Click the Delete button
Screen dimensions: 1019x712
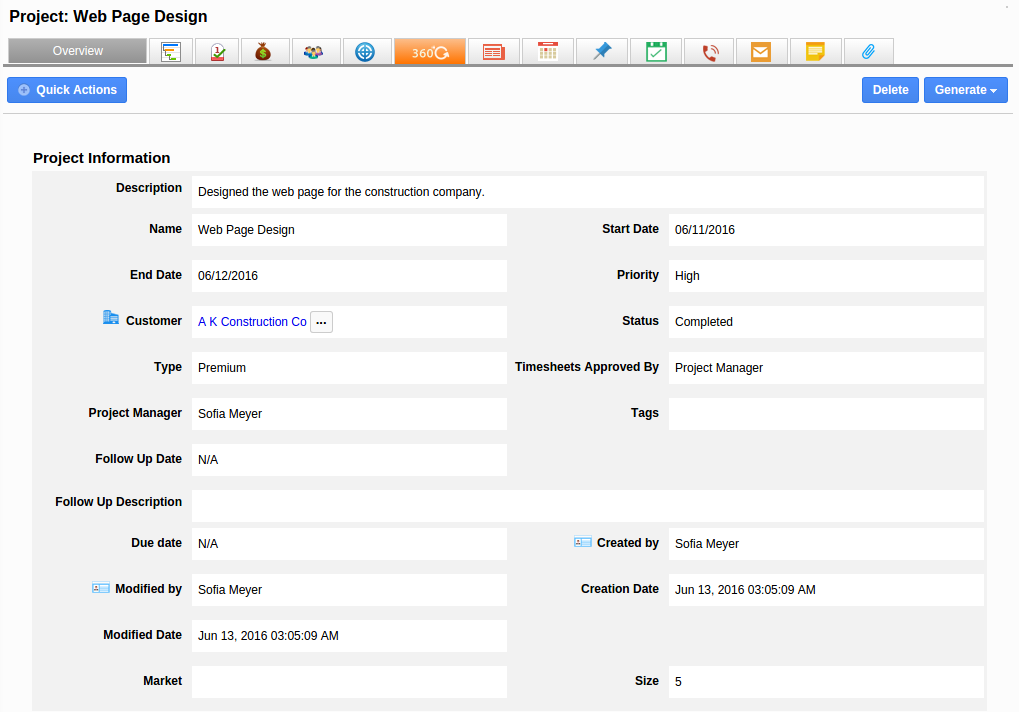(890, 90)
